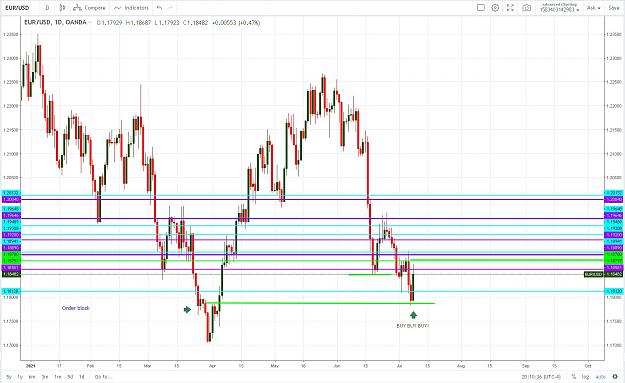The height and width of the screenshot is (383, 625).
Task: Open chart settings gear in top toolbar
Action: 495,8
